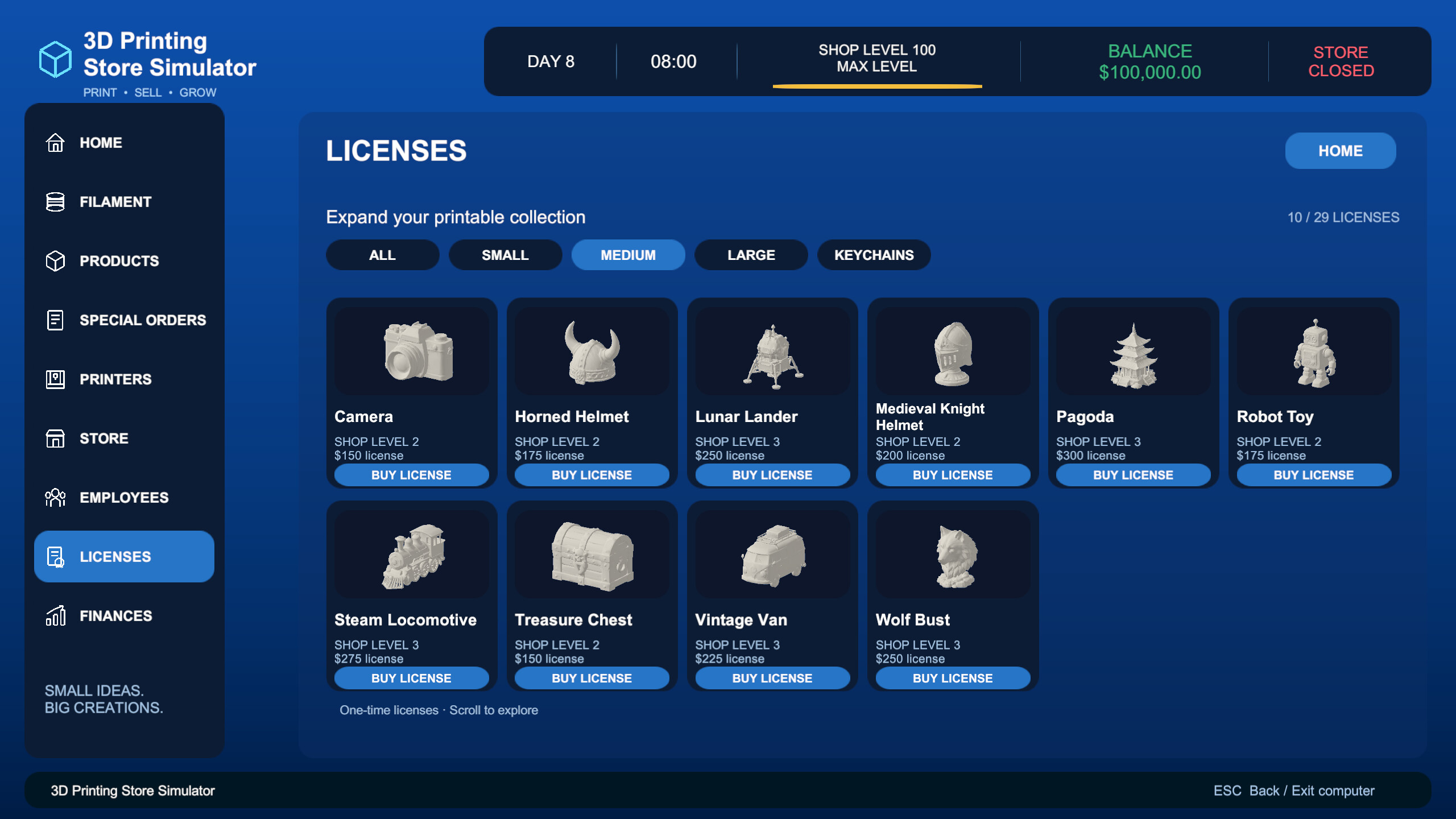Show all licenses with the ALL filter
The height and width of the screenshot is (819, 1456).
click(383, 255)
